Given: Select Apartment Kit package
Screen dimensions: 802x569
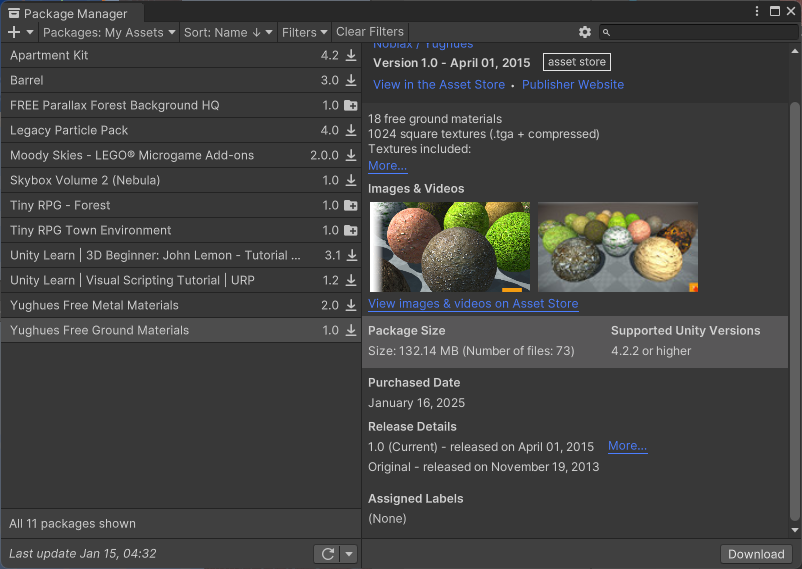Looking at the screenshot, I should [181, 55].
